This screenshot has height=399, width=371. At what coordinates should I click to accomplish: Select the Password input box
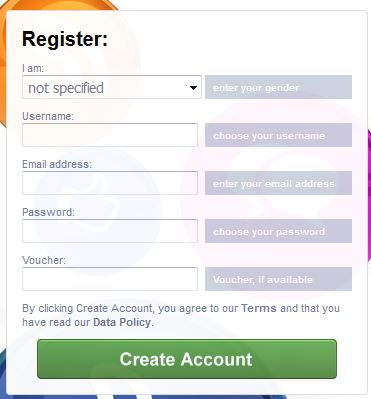point(110,231)
